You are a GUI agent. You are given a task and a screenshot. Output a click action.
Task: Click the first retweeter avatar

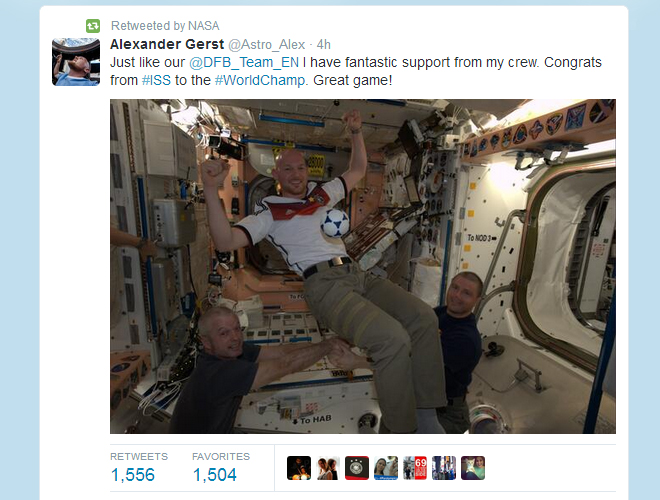[299, 468]
